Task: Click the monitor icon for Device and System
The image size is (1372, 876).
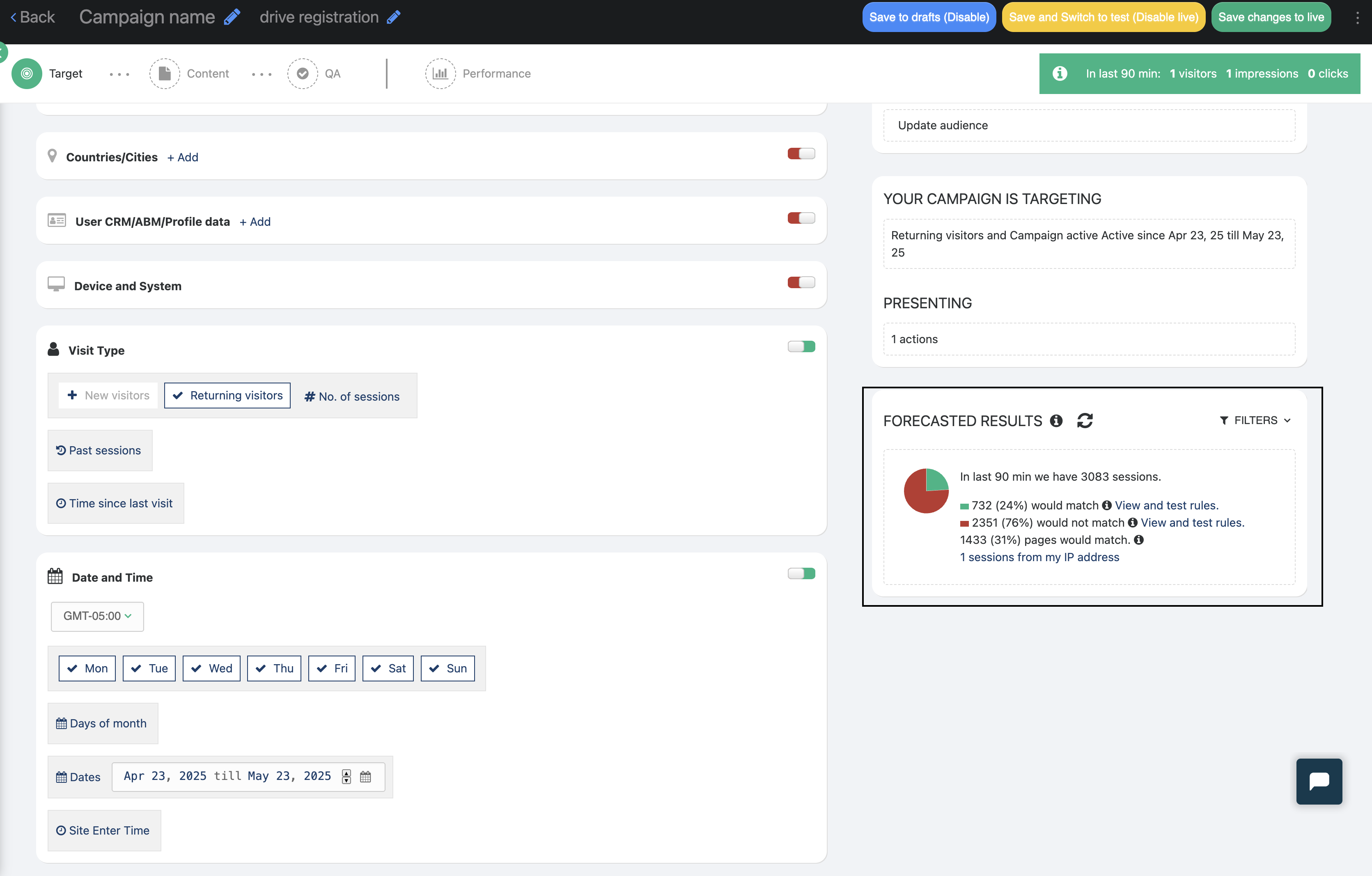Action: point(56,284)
